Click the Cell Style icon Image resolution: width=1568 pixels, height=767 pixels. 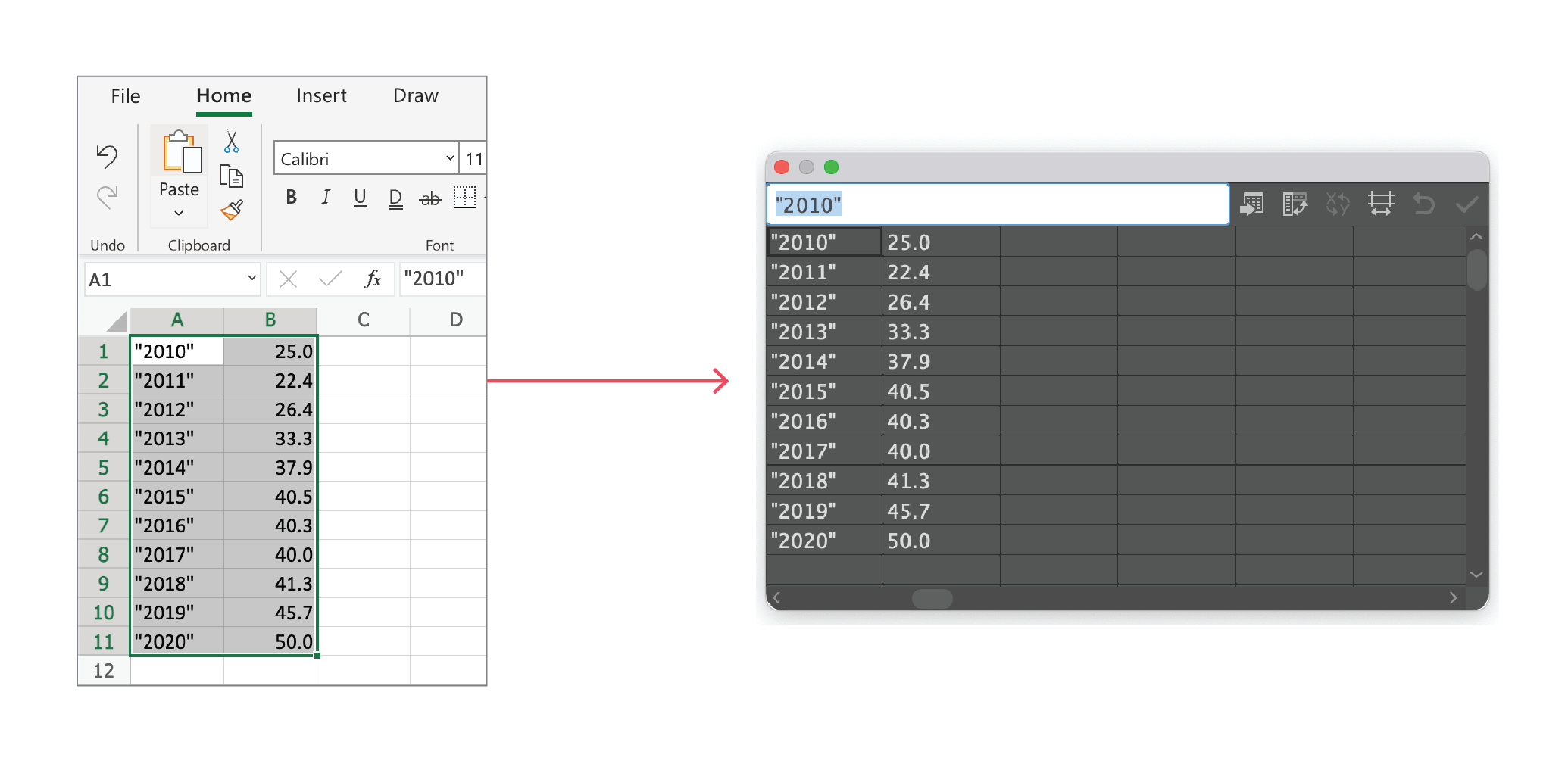click(x=1381, y=204)
